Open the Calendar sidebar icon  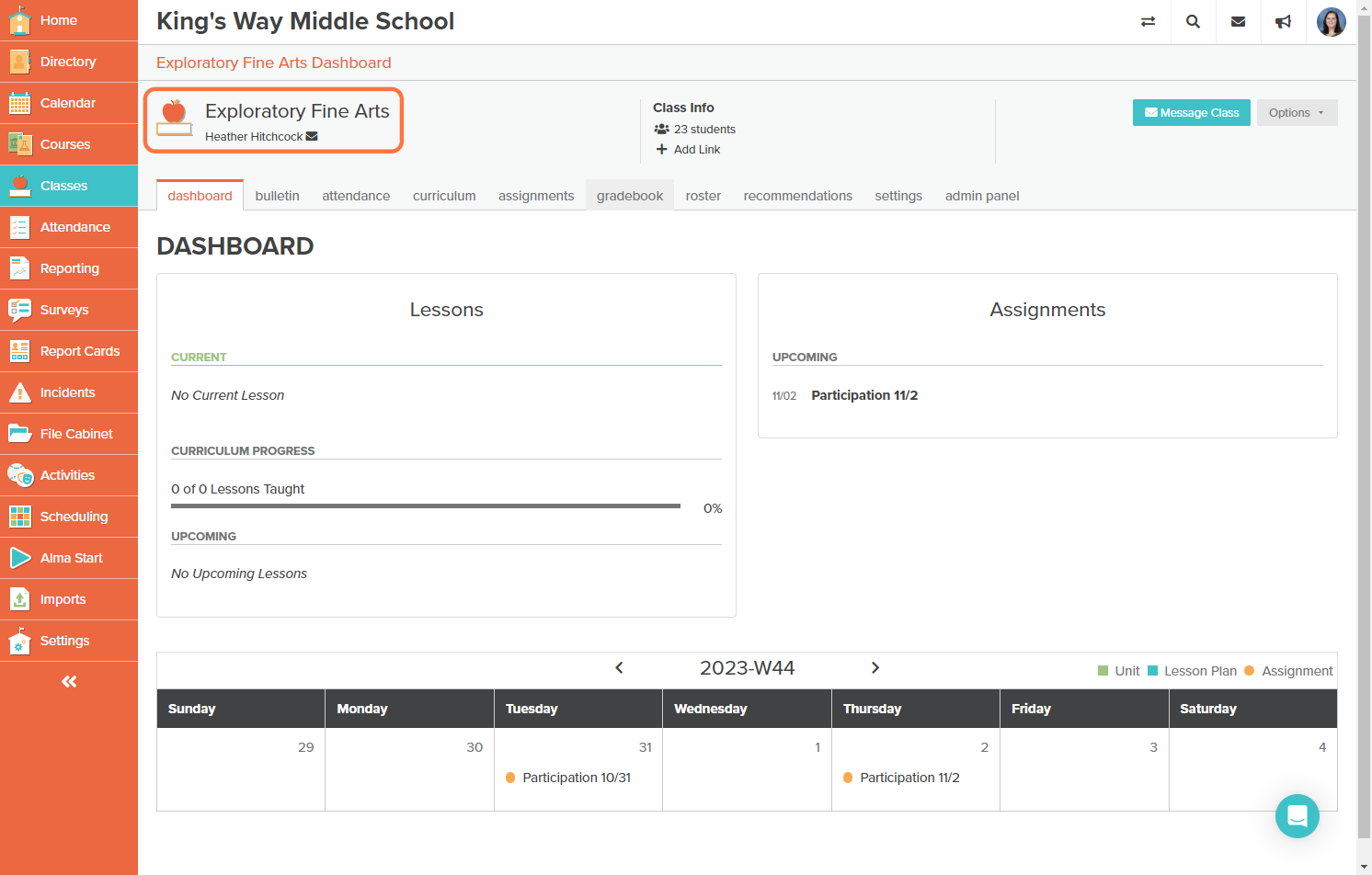click(20, 103)
